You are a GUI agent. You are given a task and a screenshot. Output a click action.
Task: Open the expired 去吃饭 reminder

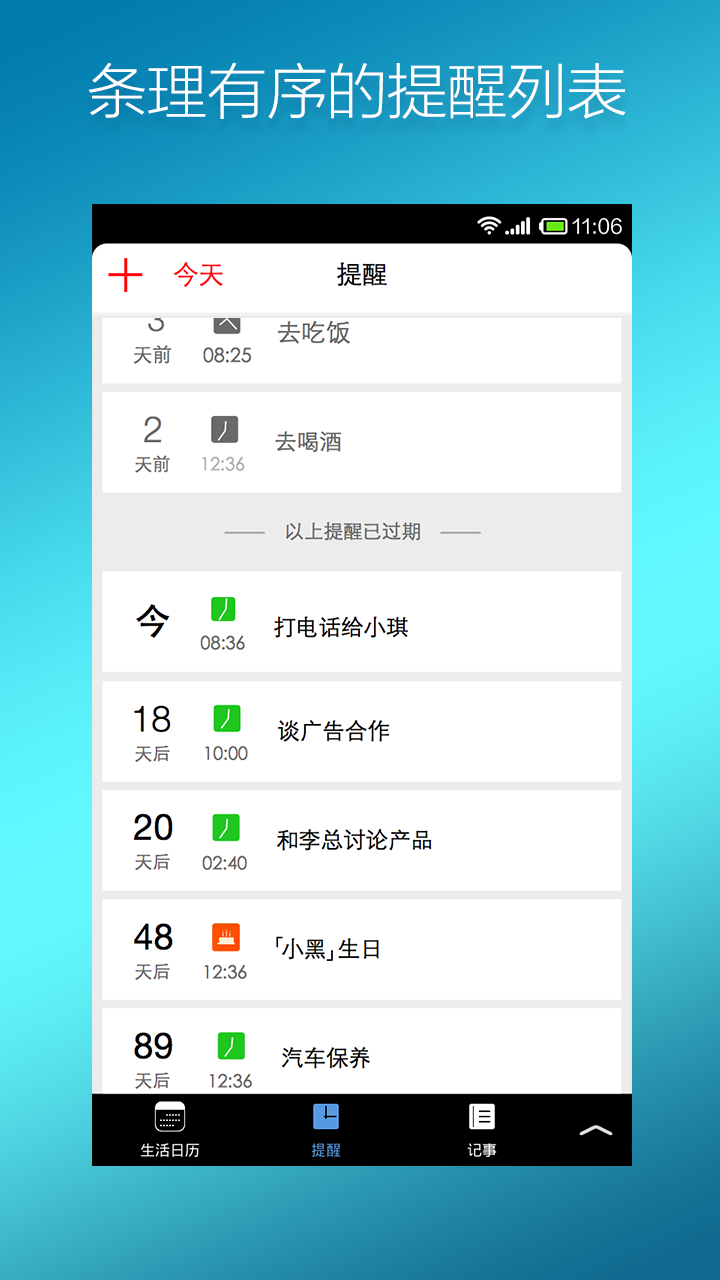tap(362, 350)
